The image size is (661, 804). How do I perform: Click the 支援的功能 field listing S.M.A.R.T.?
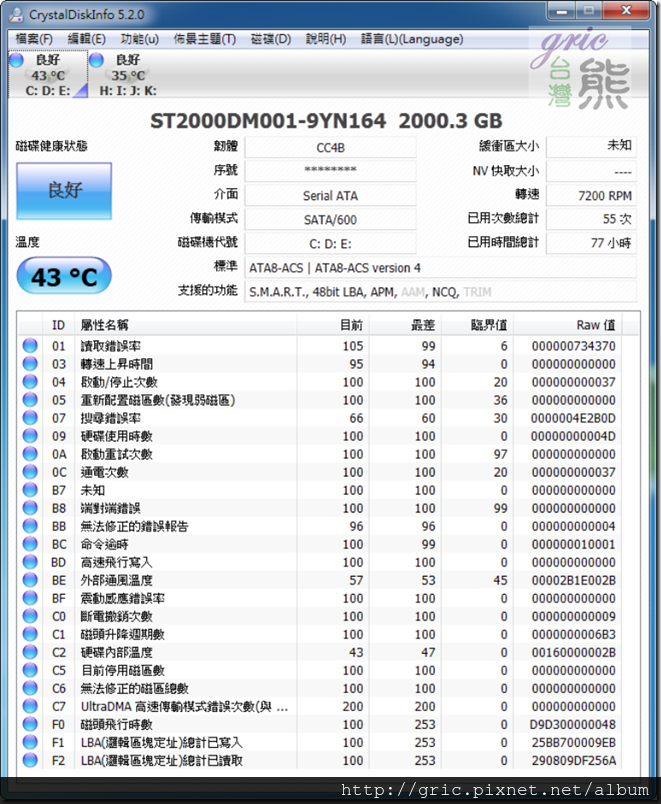[440, 292]
